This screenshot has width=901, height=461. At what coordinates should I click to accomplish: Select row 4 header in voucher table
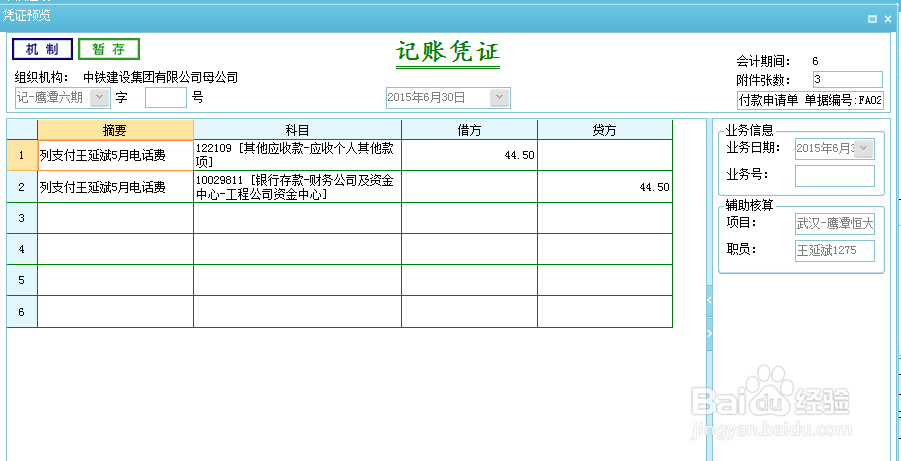(x=22, y=249)
